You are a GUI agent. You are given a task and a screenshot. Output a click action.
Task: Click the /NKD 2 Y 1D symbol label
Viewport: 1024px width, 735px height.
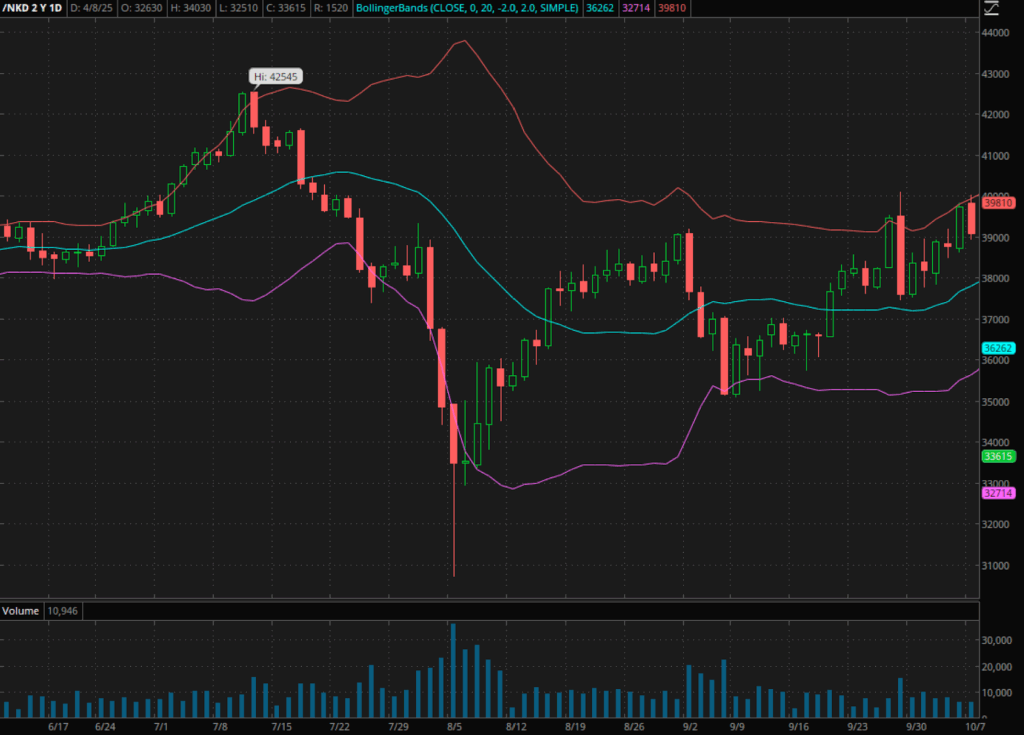click(32, 8)
